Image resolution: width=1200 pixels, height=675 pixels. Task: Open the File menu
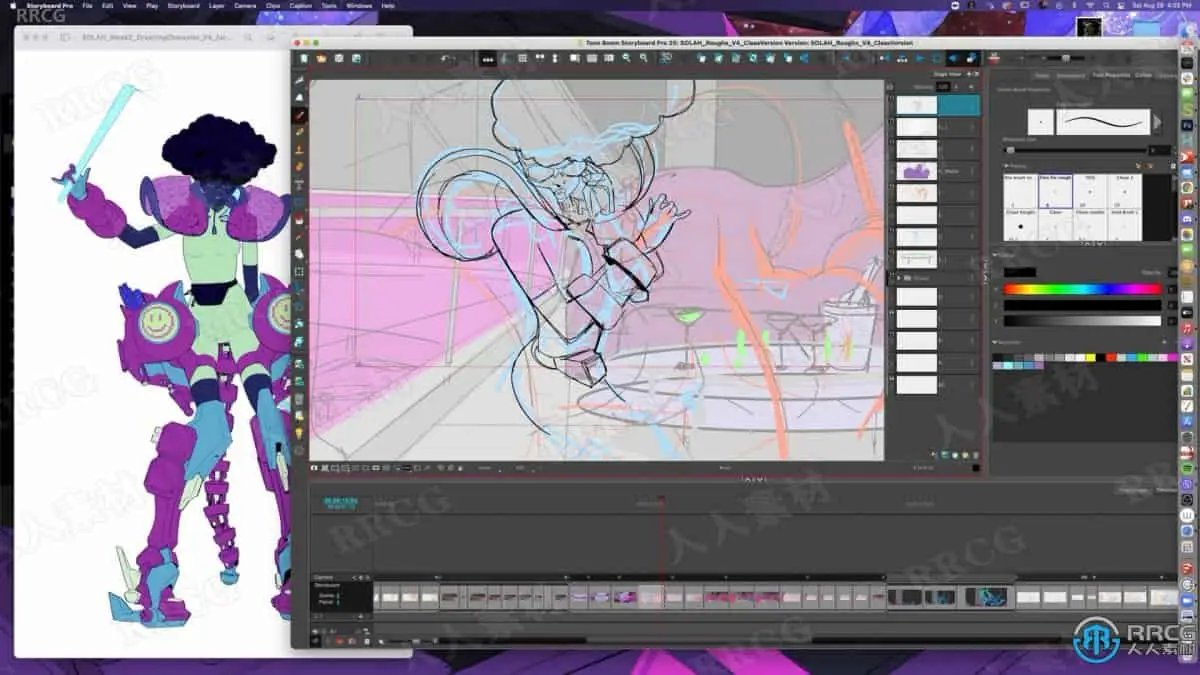[x=88, y=5]
